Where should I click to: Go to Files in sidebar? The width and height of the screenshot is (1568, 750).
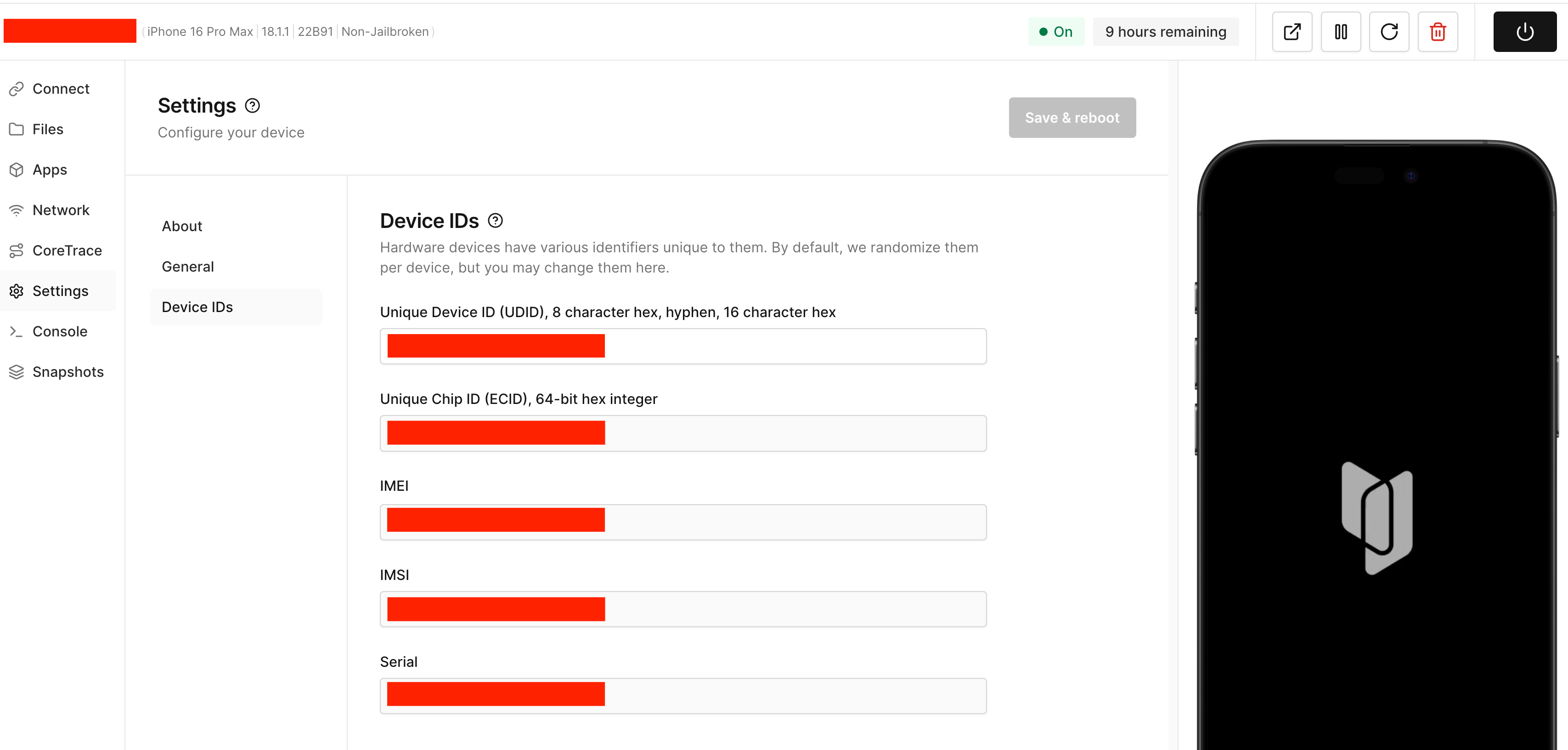pyautogui.click(x=47, y=129)
